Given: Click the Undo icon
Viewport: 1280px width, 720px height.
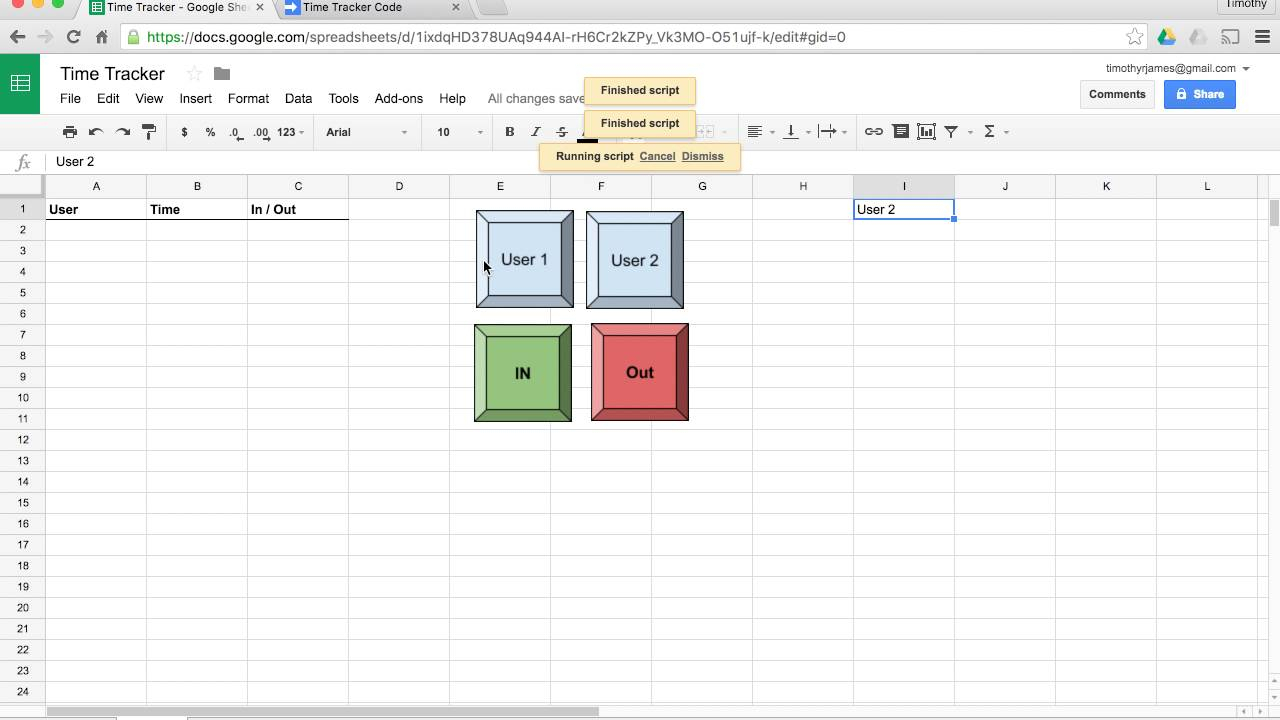Looking at the screenshot, I should (x=94, y=131).
